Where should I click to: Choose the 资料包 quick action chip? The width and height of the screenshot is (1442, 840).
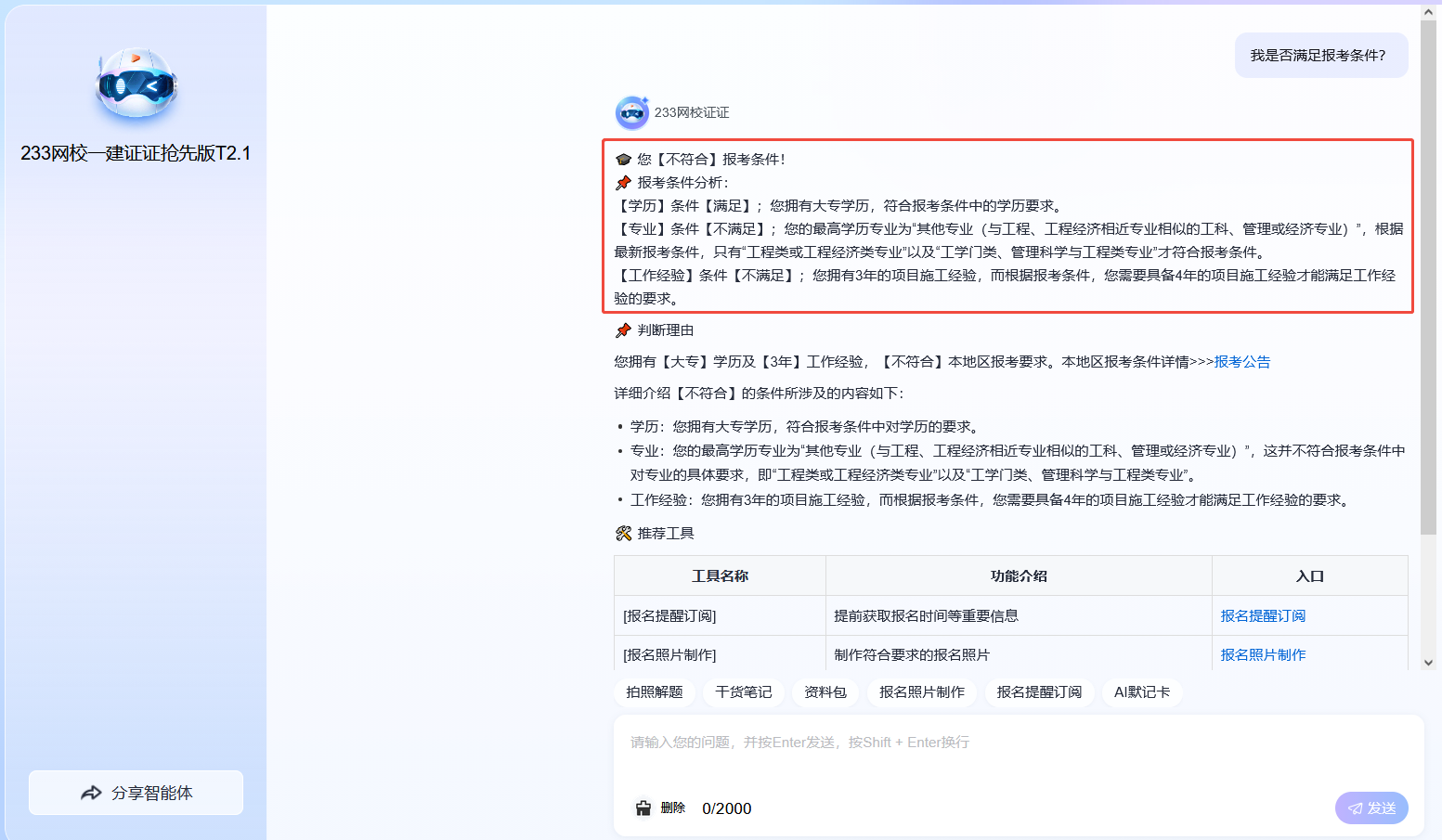825,692
